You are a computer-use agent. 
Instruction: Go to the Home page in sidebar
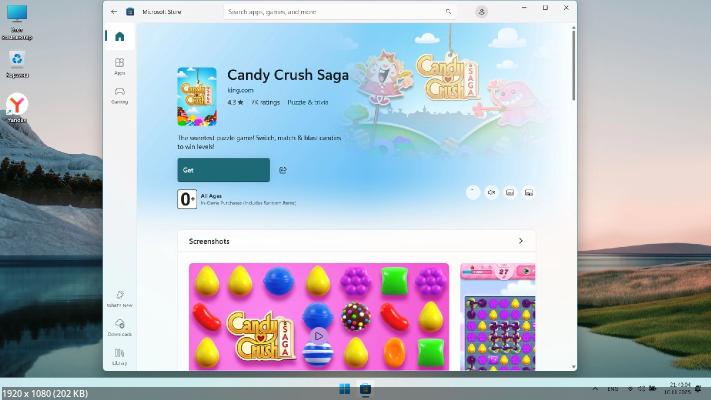[119, 37]
